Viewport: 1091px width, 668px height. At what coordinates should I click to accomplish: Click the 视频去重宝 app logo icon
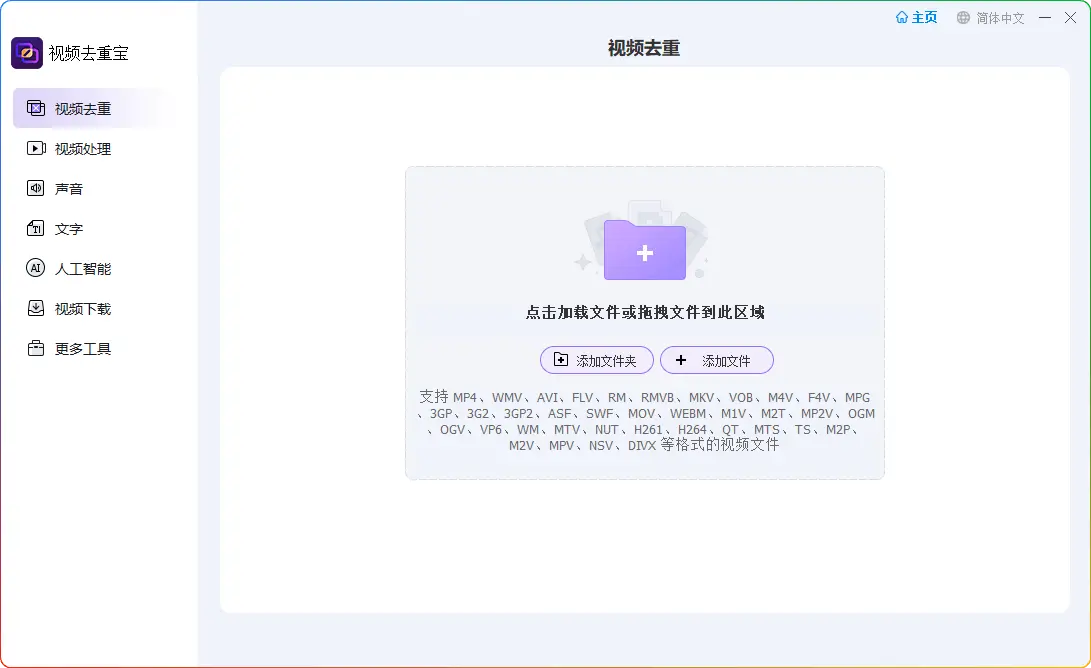coord(27,53)
